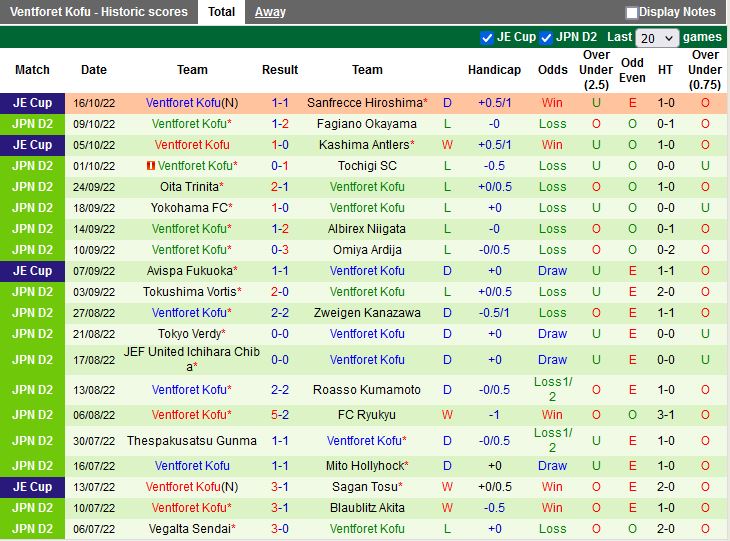Switch to the Total tab
Screen dimensions: 730x541
pos(221,12)
